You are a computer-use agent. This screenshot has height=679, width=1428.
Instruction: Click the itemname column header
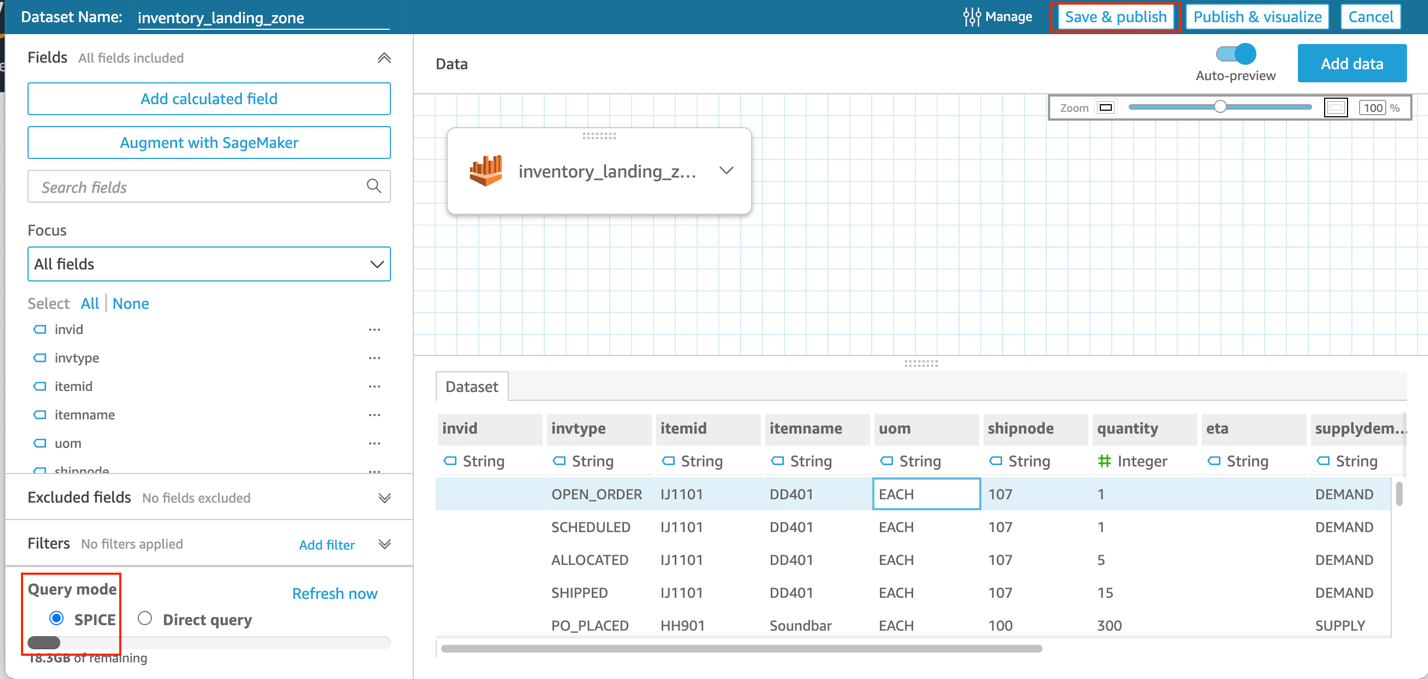tap(817, 428)
